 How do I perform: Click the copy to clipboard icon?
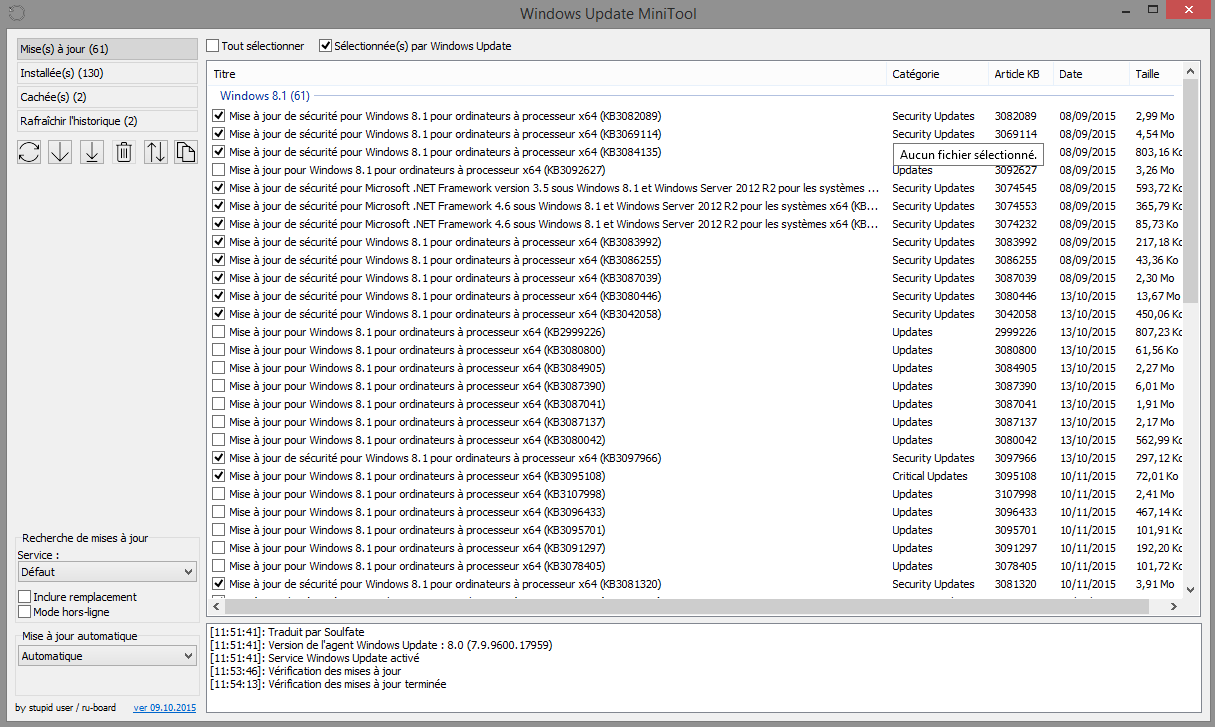pyautogui.click(x=185, y=152)
